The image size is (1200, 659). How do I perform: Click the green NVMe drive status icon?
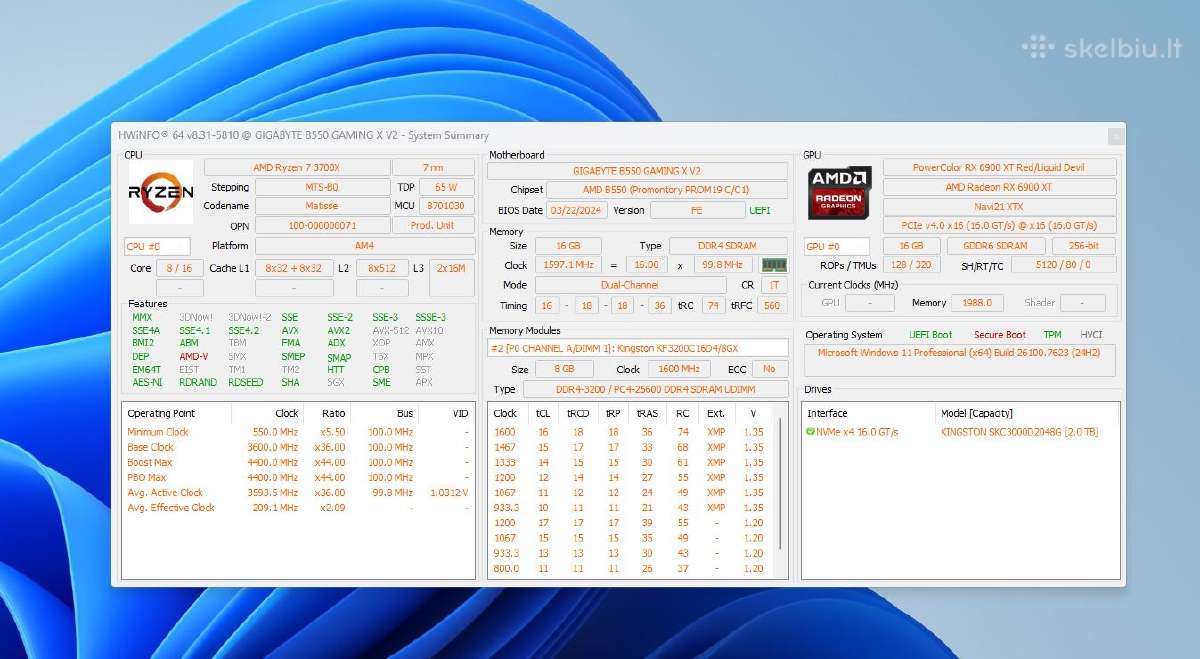810,432
